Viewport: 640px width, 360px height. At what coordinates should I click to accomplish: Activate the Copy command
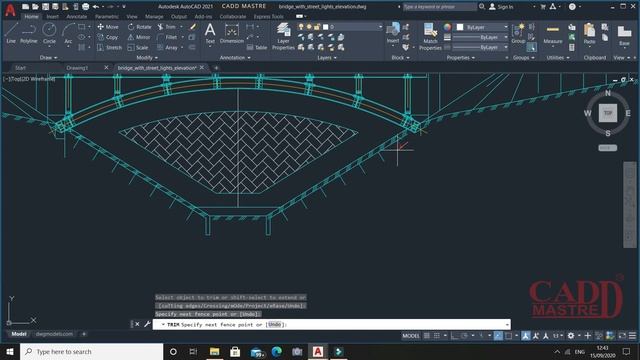pyautogui.click(x=108, y=37)
